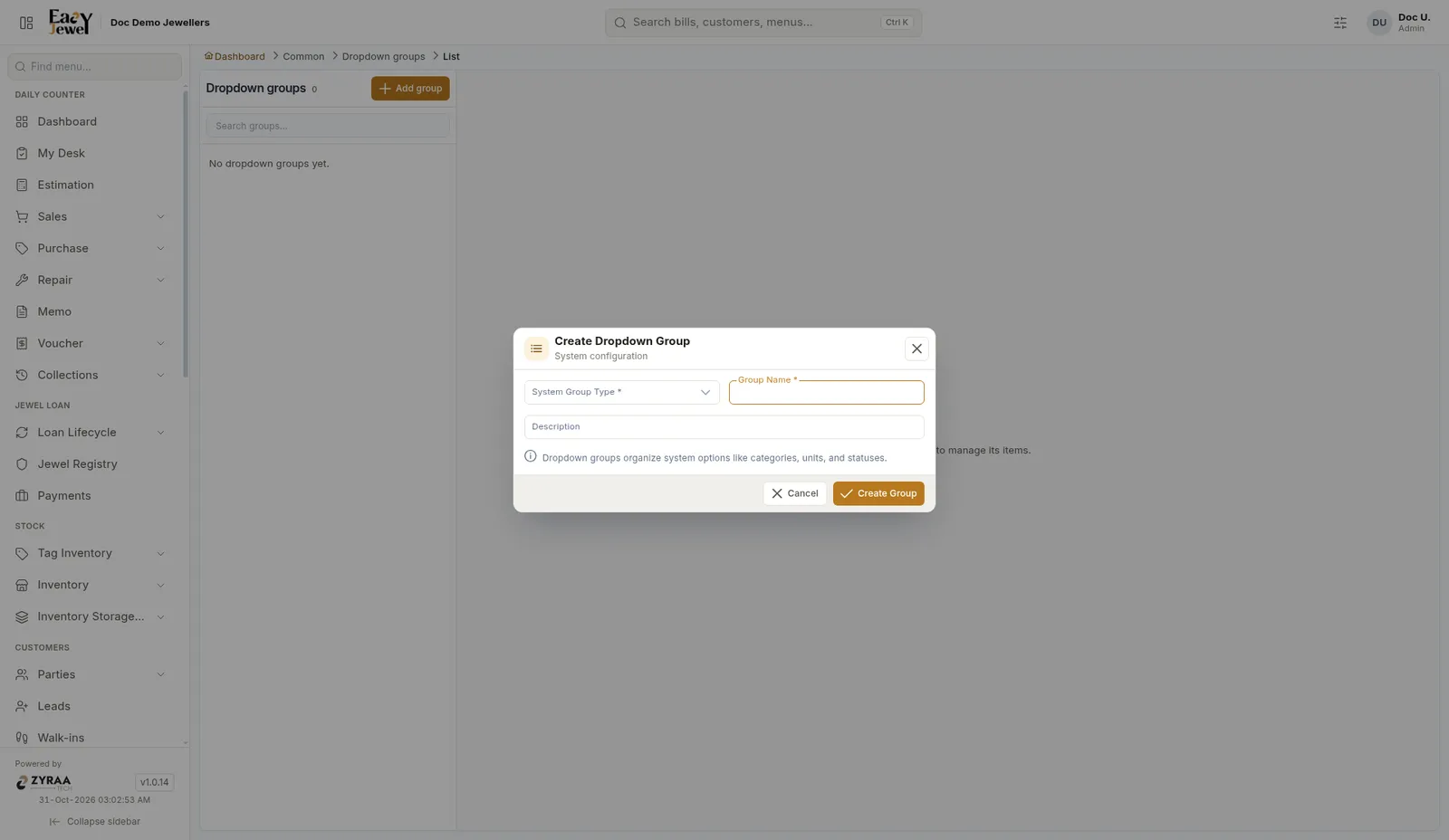Image resolution: width=1449 pixels, height=840 pixels.
Task: Click the list icon in the dialog header
Action: coord(536,348)
